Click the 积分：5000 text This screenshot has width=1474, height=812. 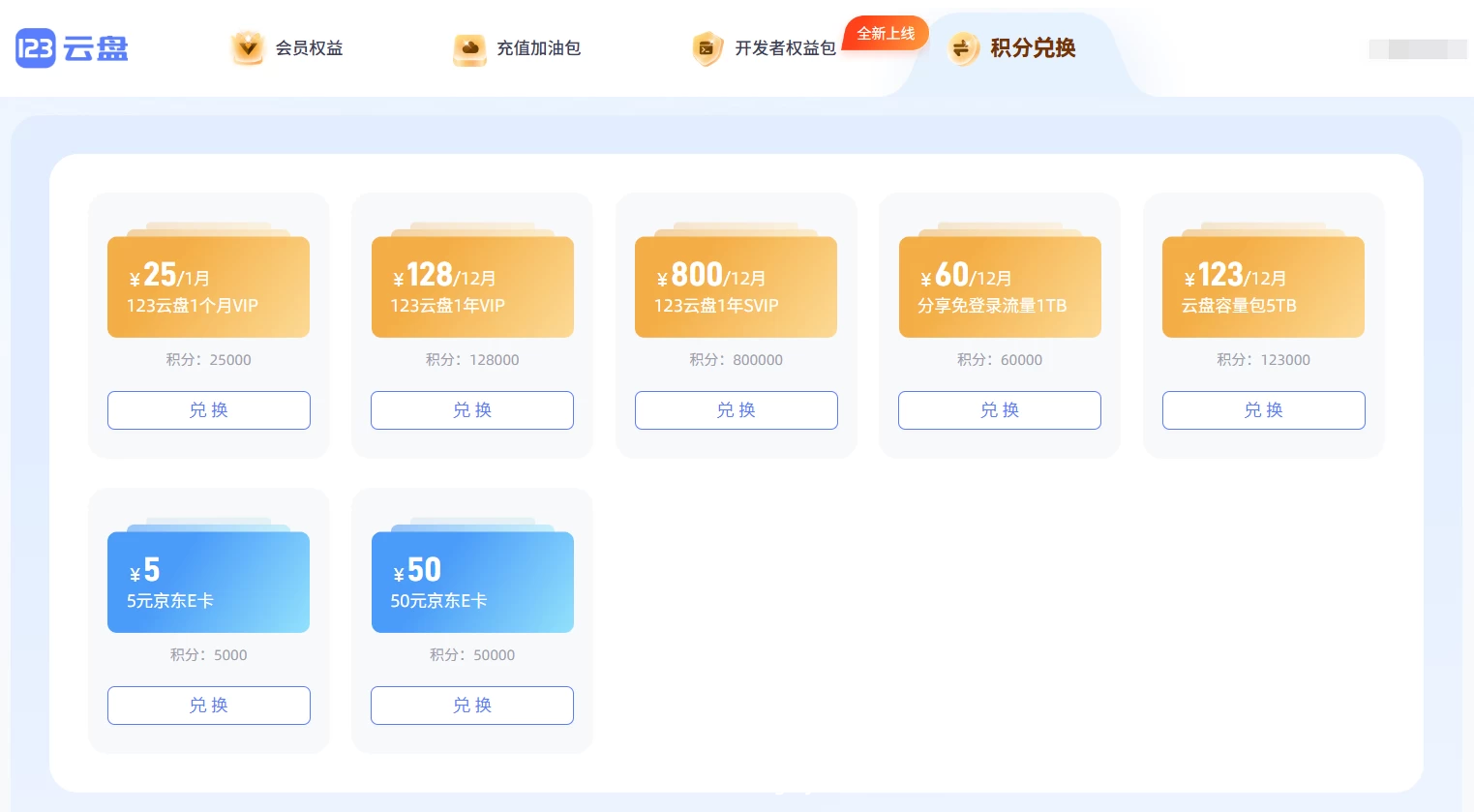[209, 655]
